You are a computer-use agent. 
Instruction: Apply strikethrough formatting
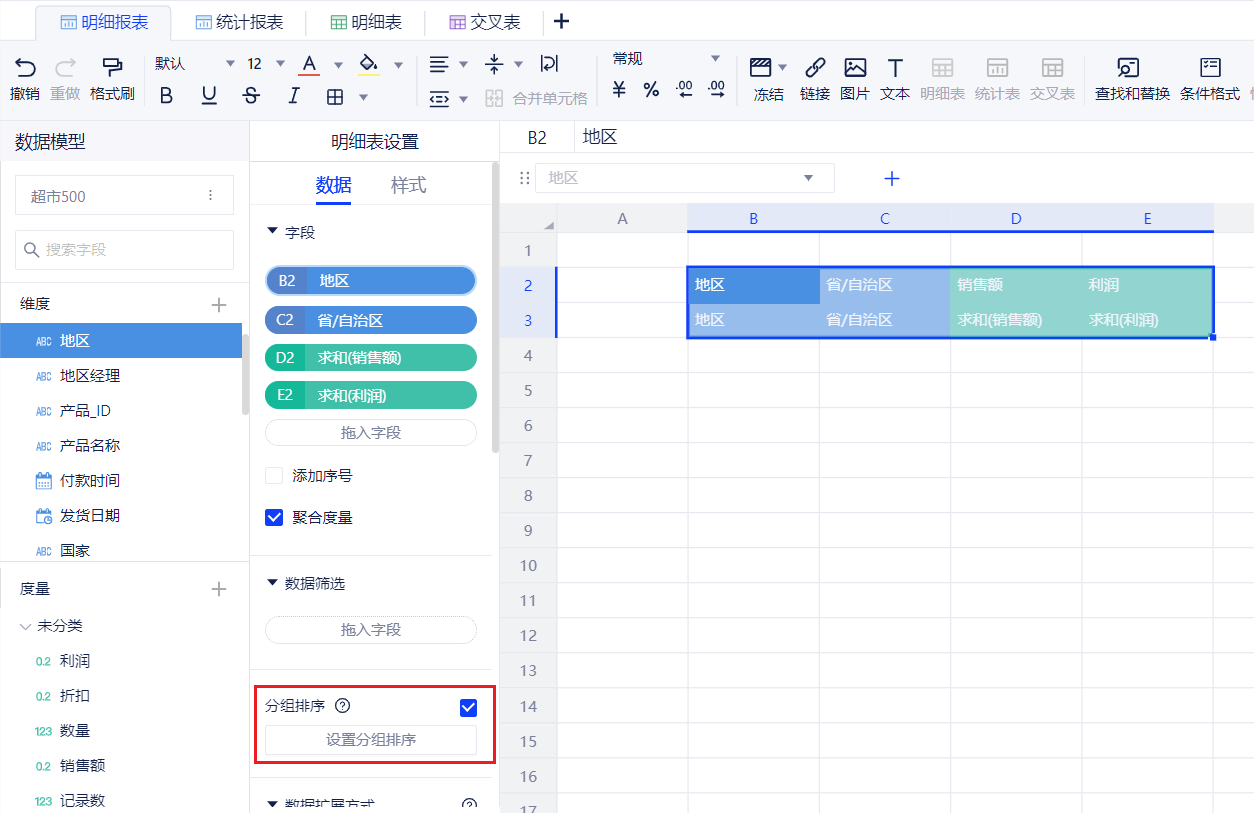coord(251,96)
